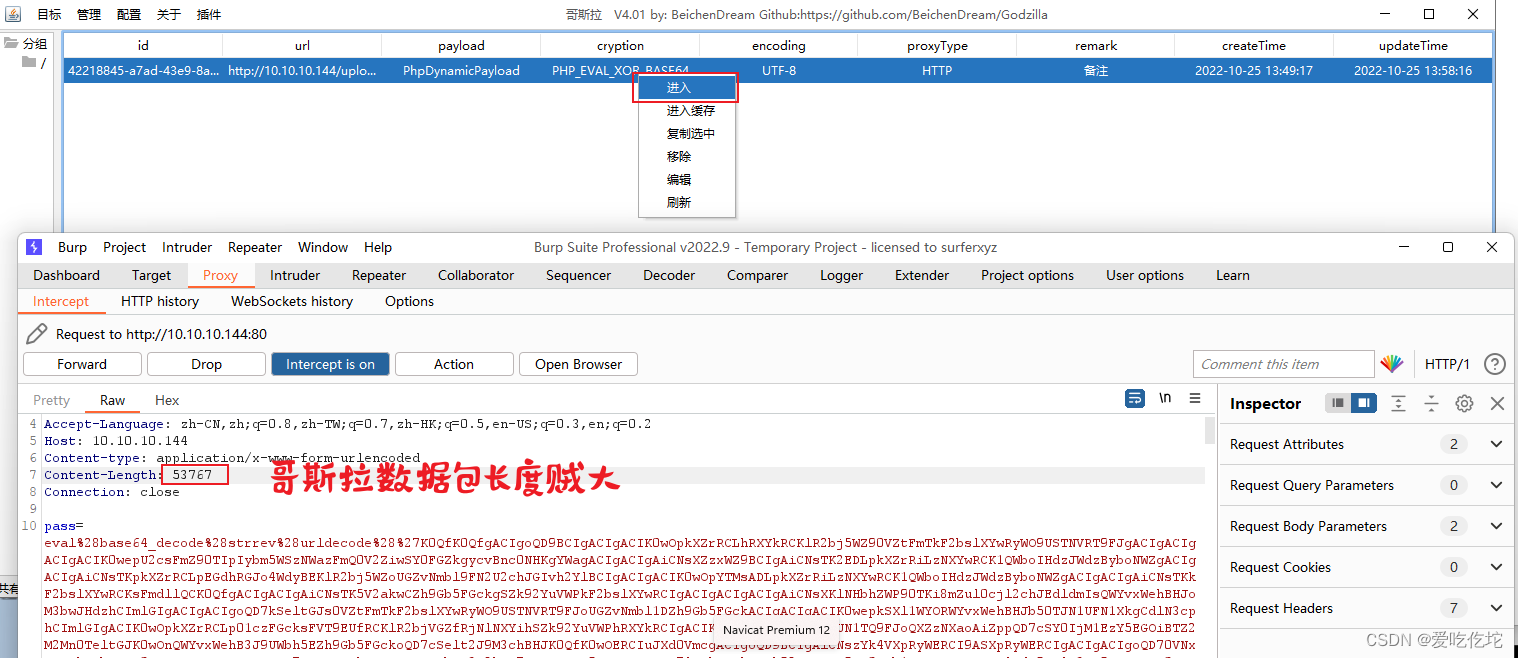The height and width of the screenshot is (658, 1518).
Task: Switch to the Project options tab
Action: (1027, 275)
